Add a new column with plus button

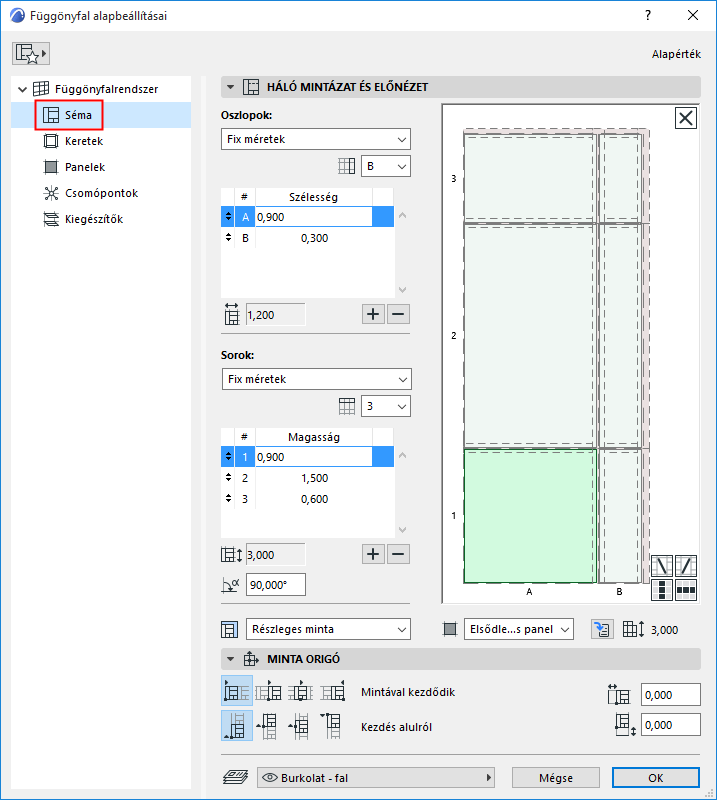click(373, 314)
